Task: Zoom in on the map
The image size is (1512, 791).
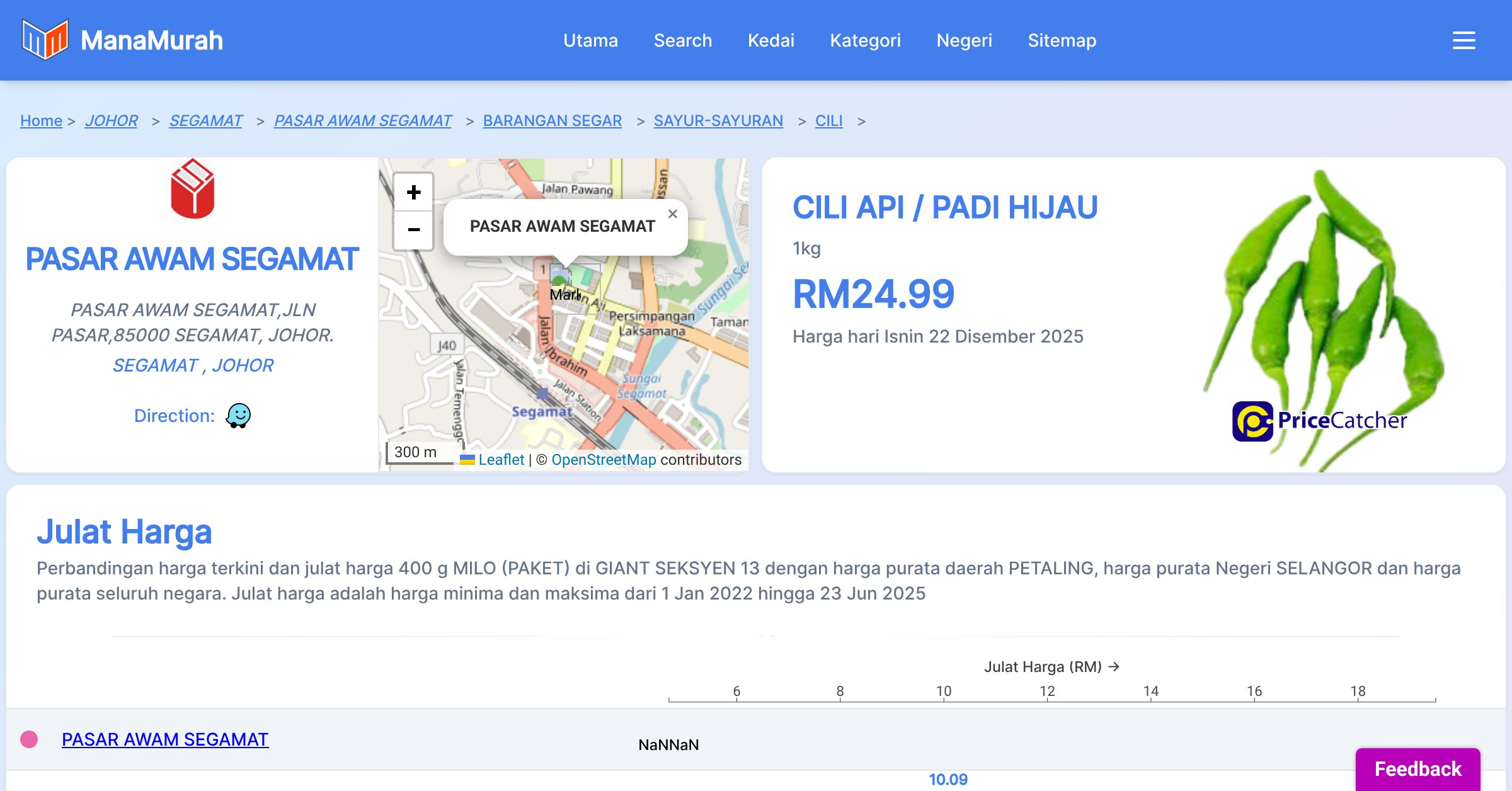Action: point(413,192)
